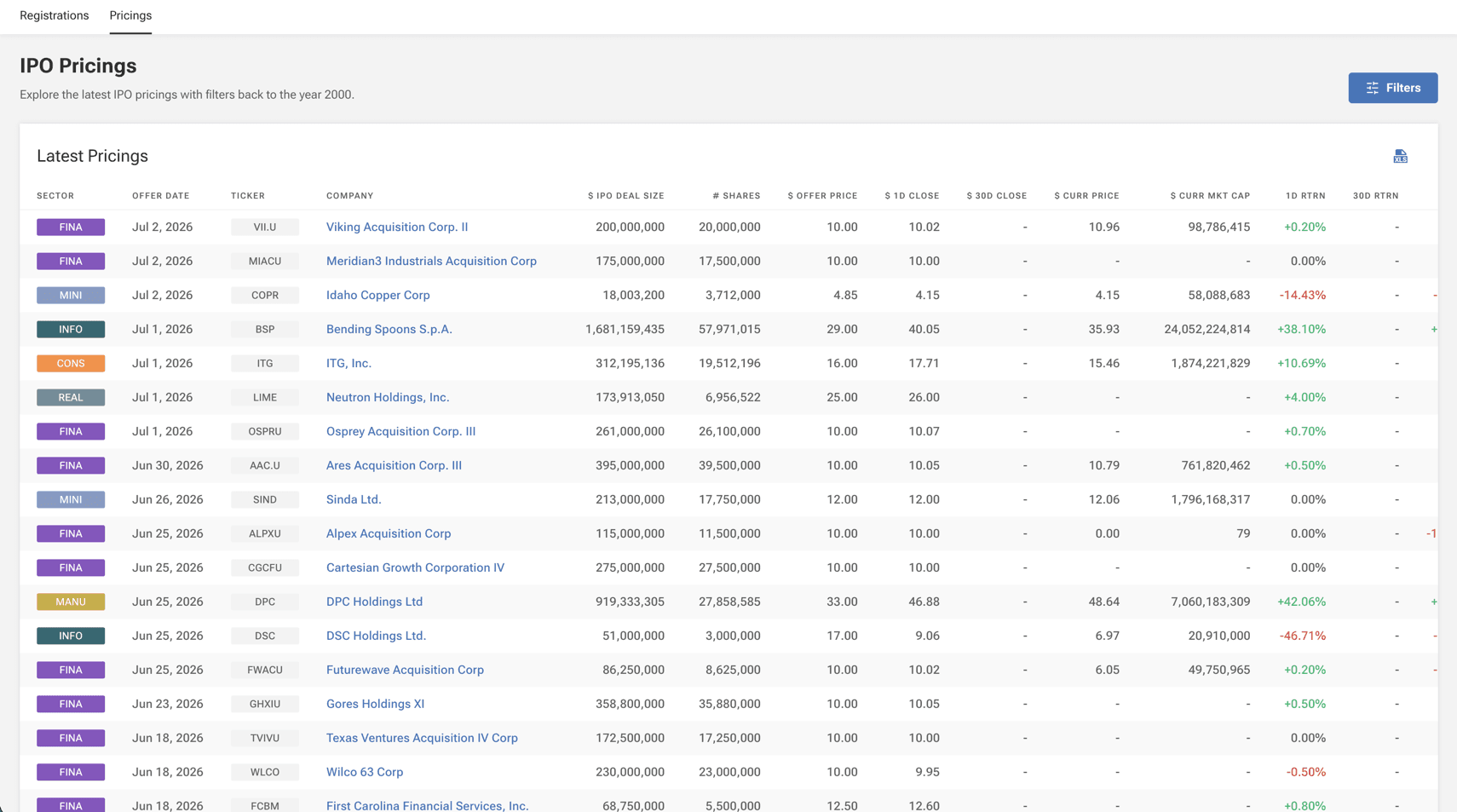Click the Latest Pricings heading

[x=93, y=156]
